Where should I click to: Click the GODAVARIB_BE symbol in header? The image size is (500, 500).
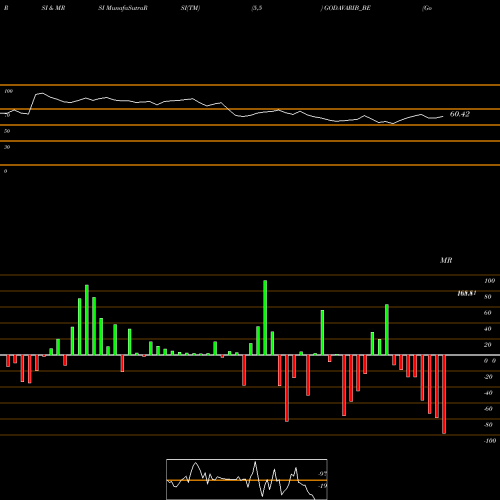347,8
